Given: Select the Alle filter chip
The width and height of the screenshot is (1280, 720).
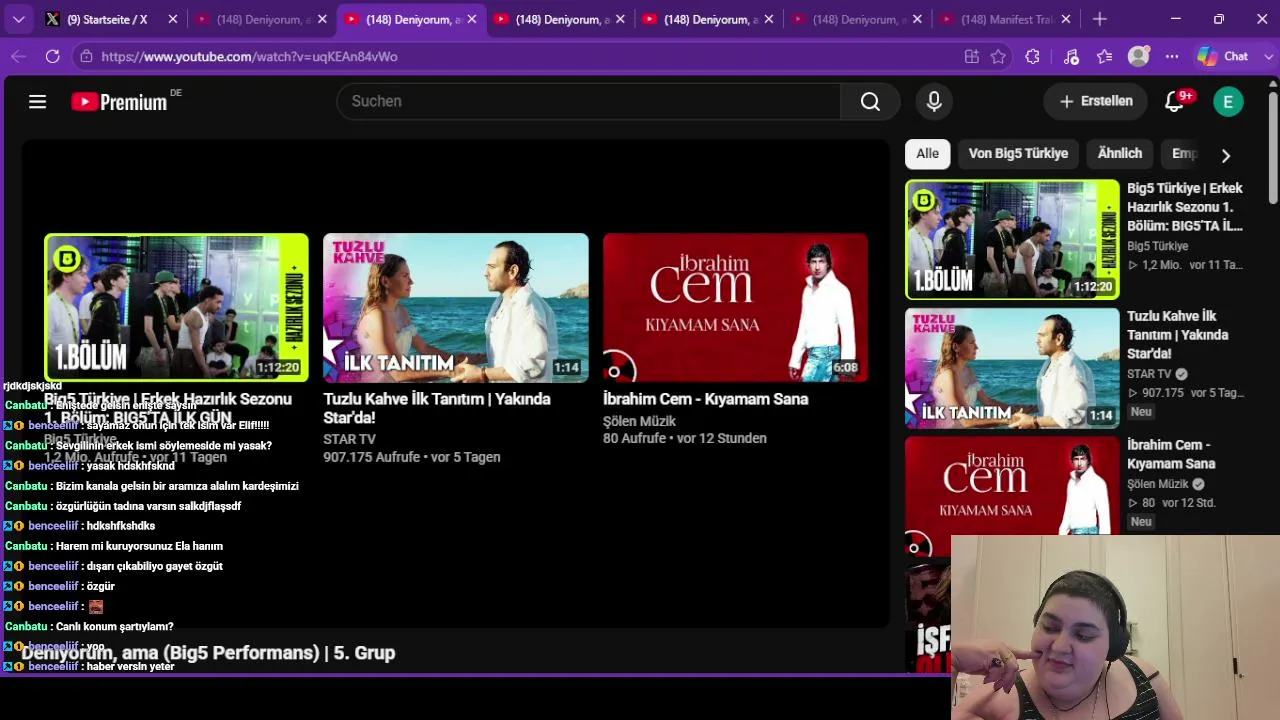Looking at the screenshot, I should [x=927, y=153].
